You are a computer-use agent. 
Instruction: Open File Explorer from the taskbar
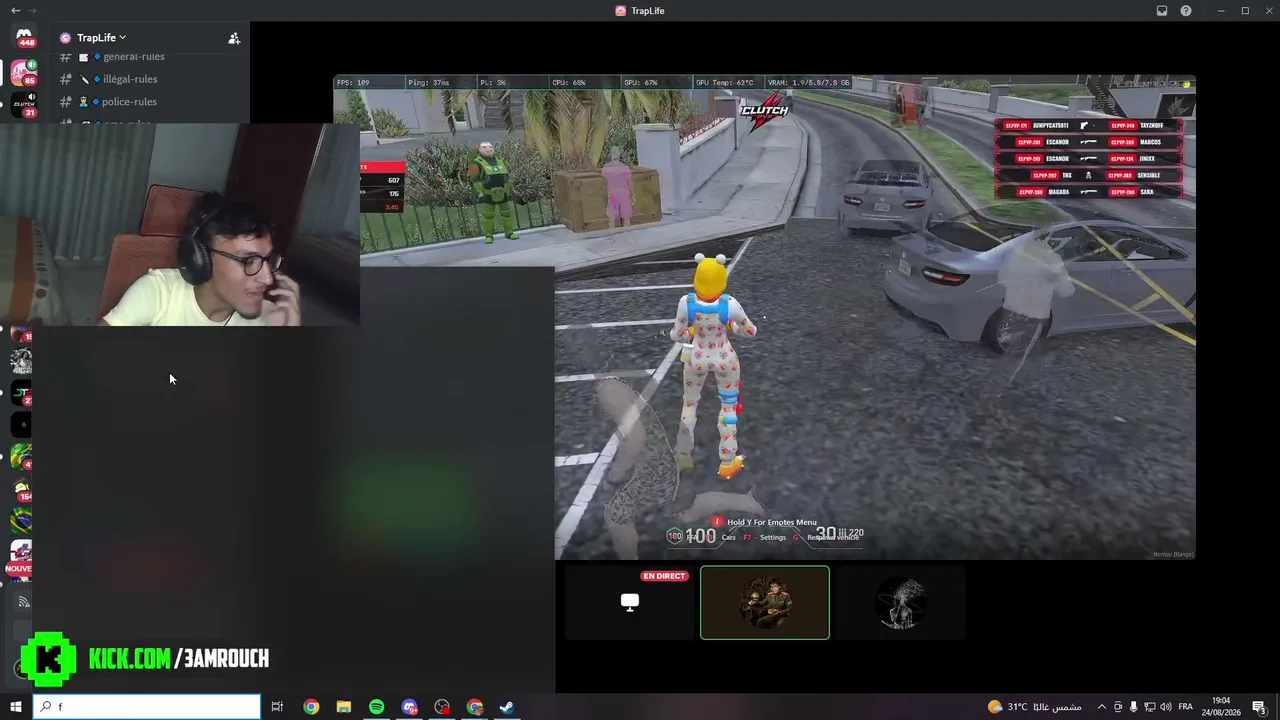(343, 707)
